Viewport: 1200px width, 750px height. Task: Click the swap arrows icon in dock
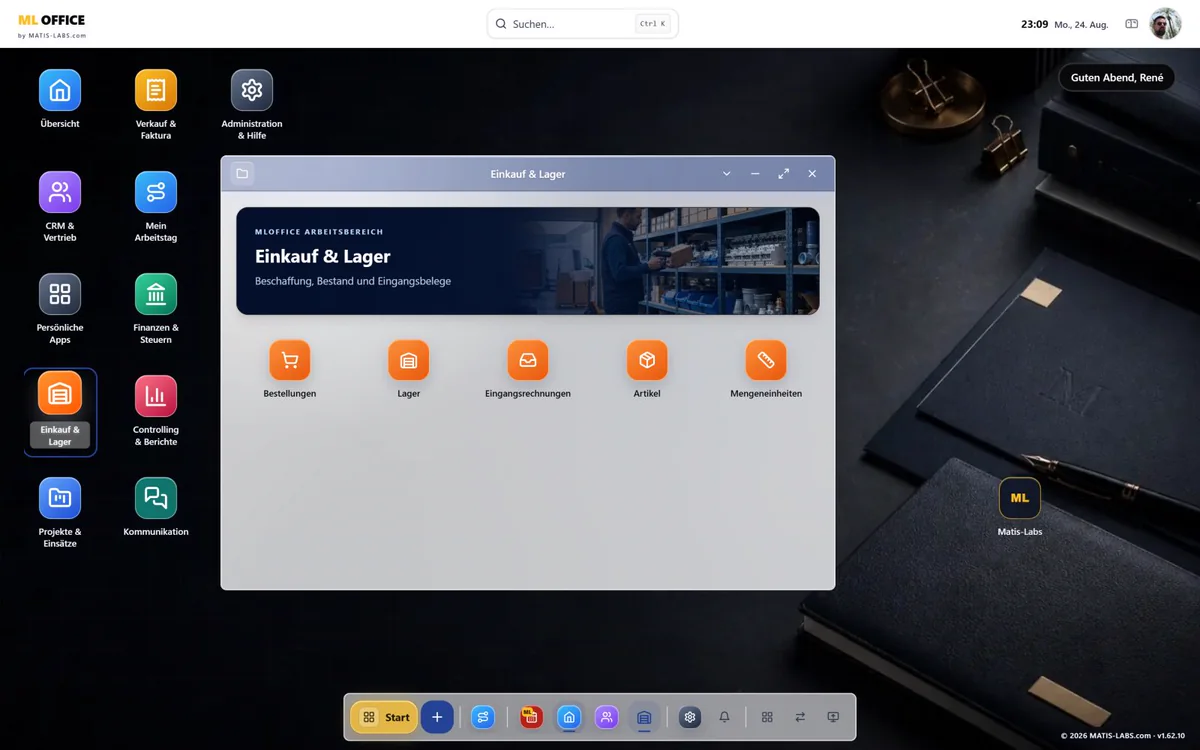click(x=800, y=717)
